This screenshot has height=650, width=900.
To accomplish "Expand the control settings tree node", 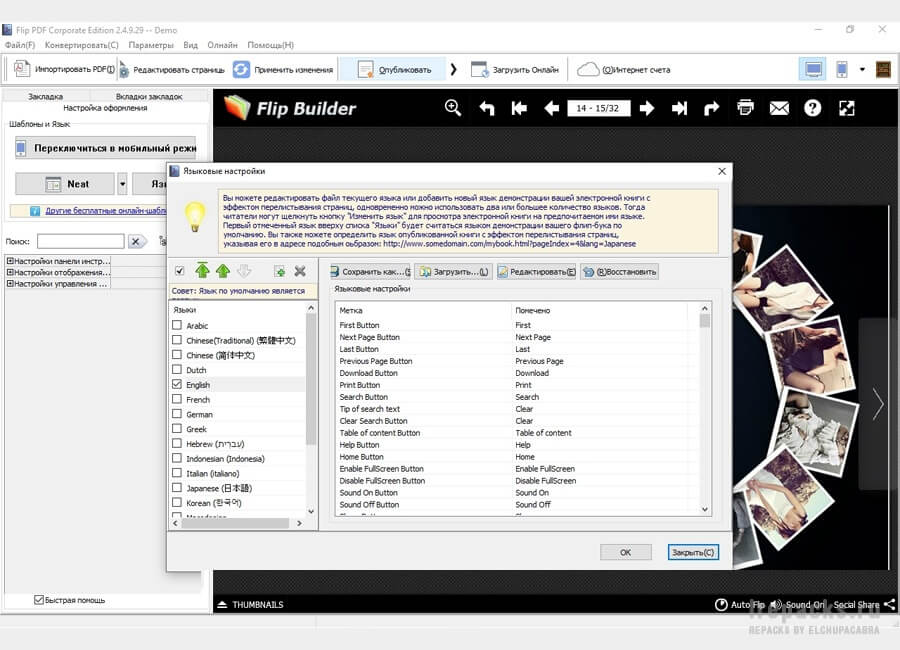I will pos(10,284).
